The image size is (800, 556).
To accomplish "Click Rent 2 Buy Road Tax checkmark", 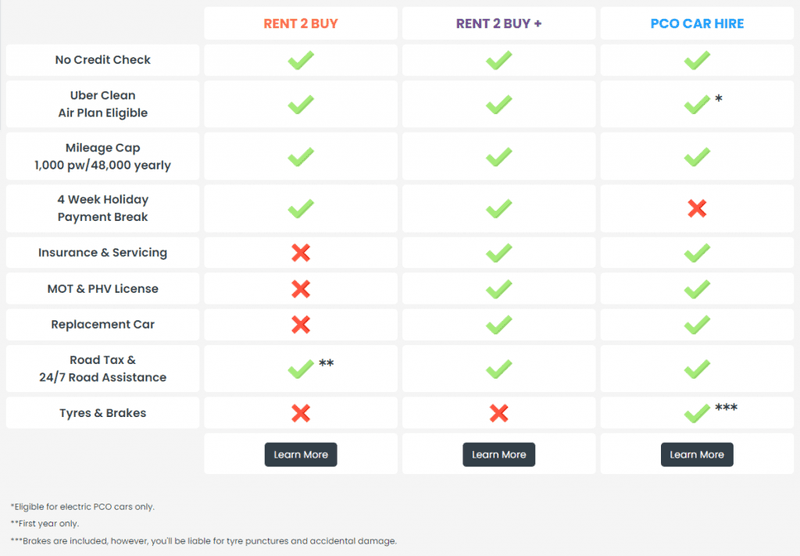I will point(300,369).
